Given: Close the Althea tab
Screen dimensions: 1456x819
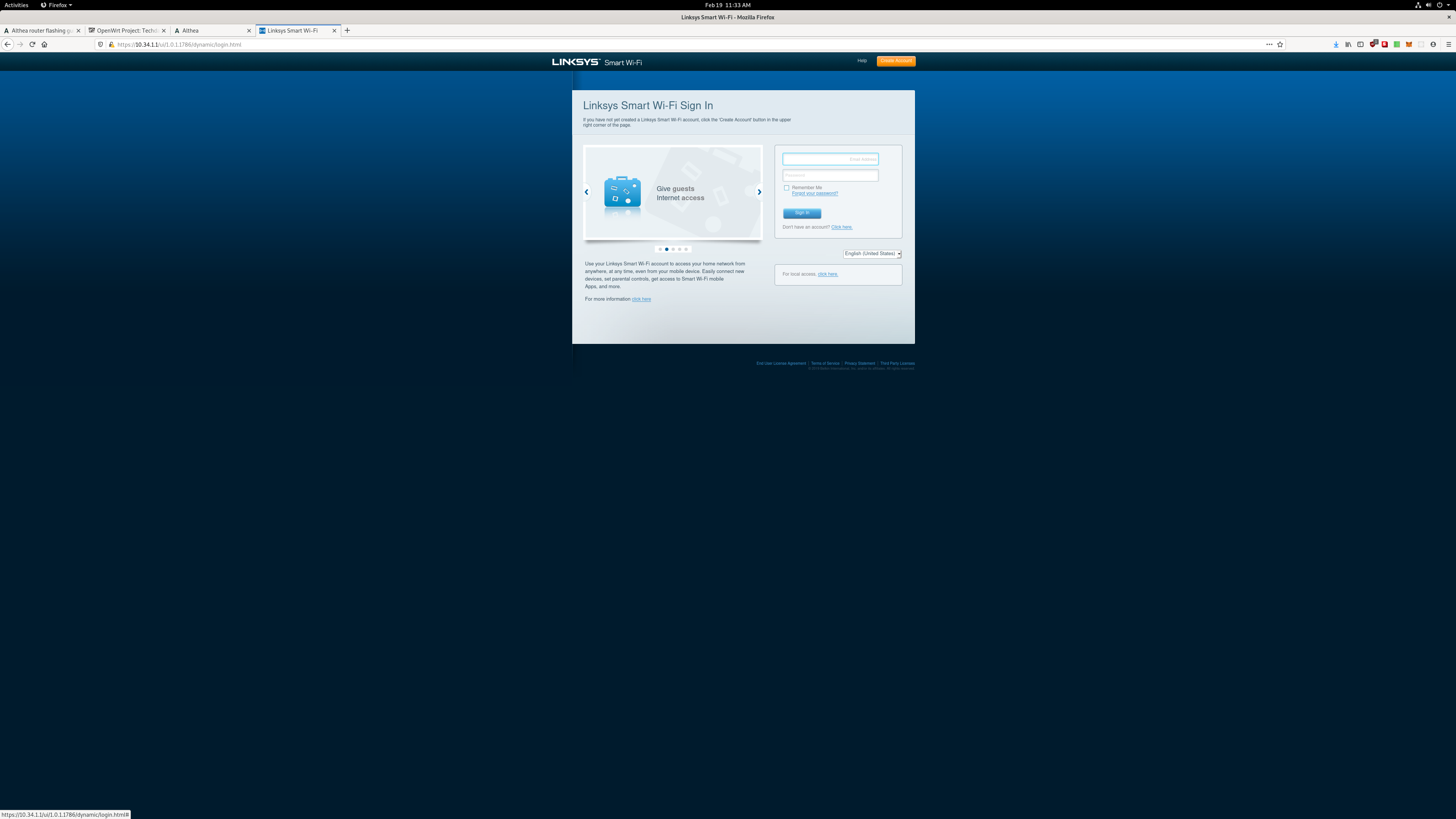Looking at the screenshot, I should (x=249, y=30).
